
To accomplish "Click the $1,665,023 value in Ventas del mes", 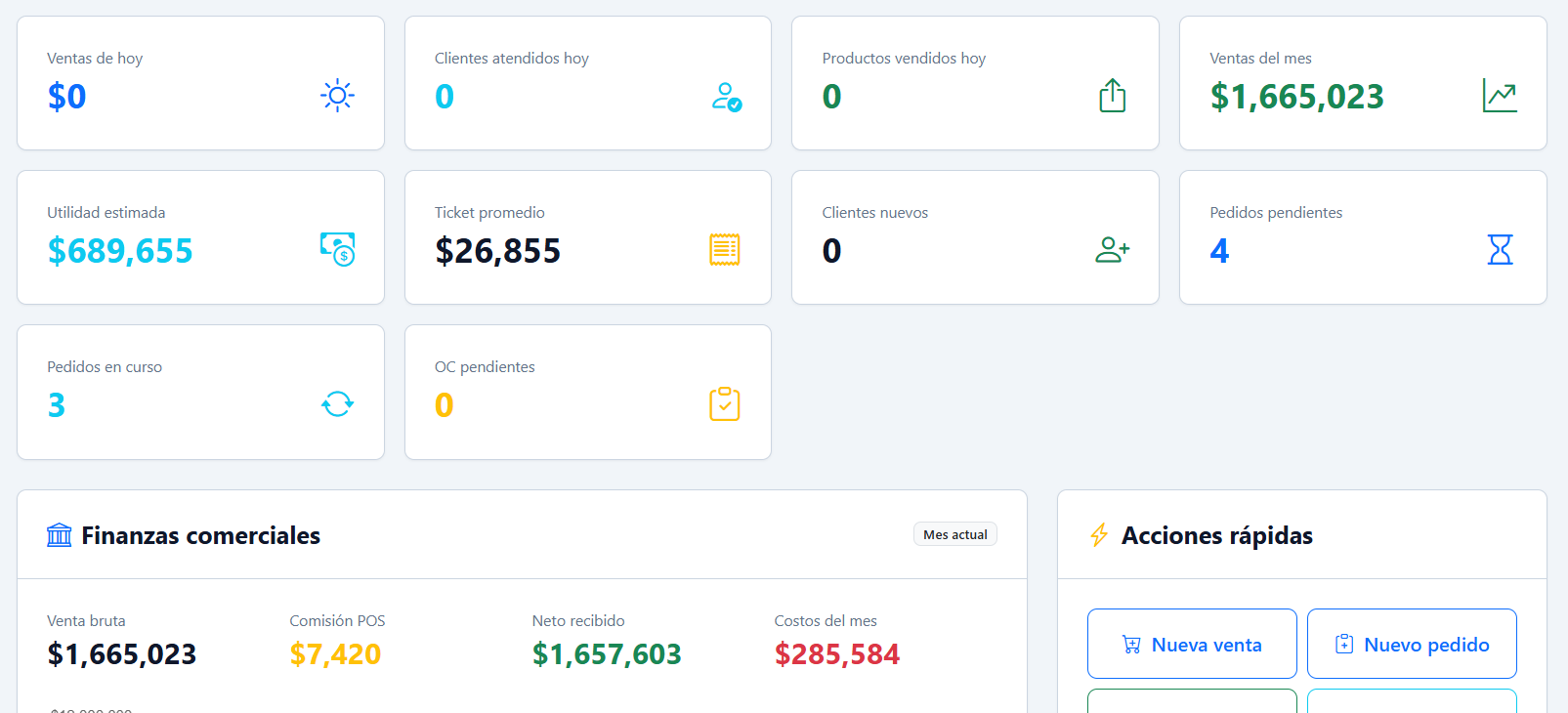I will (x=1296, y=97).
